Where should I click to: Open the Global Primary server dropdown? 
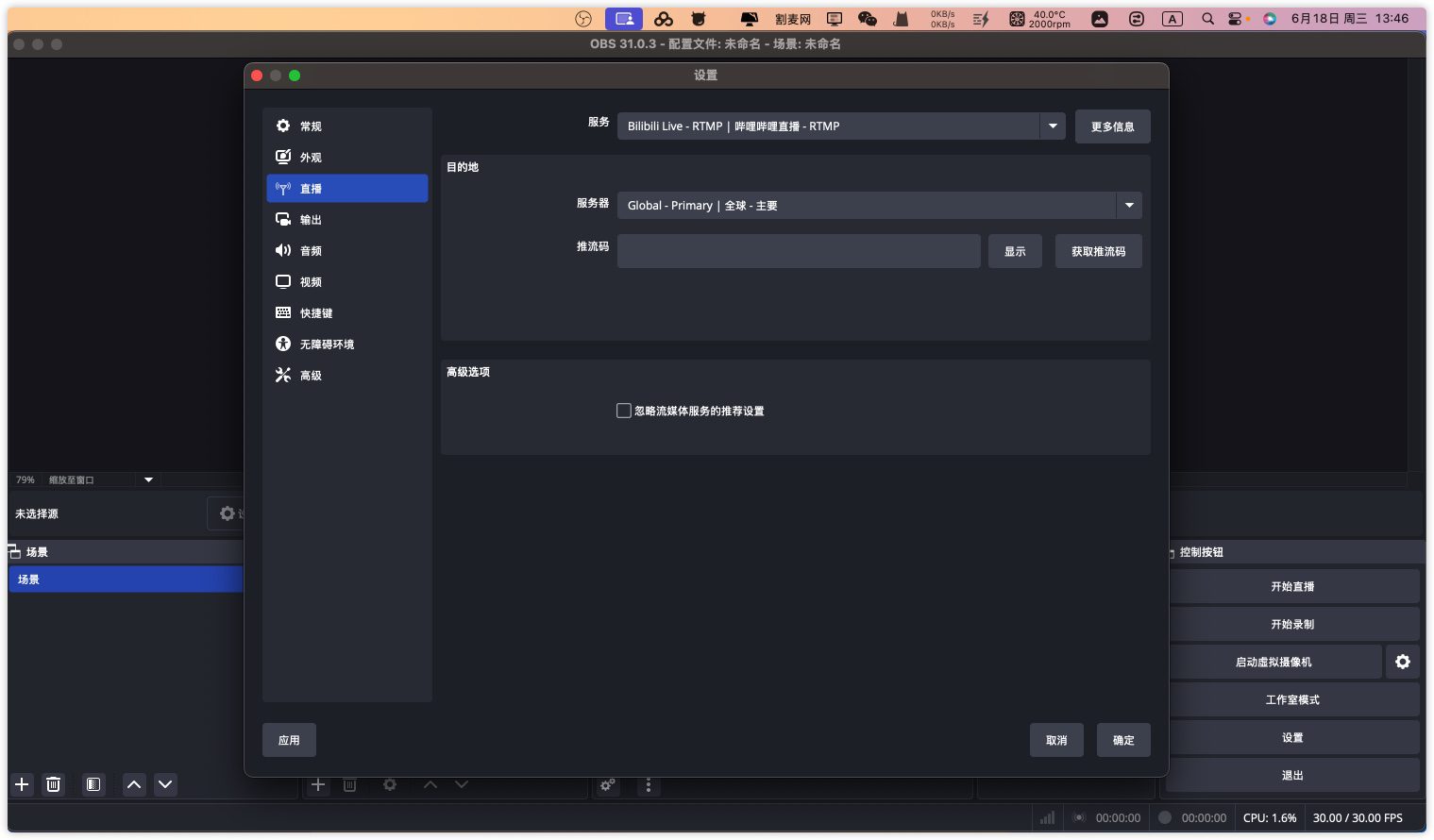(x=1129, y=206)
